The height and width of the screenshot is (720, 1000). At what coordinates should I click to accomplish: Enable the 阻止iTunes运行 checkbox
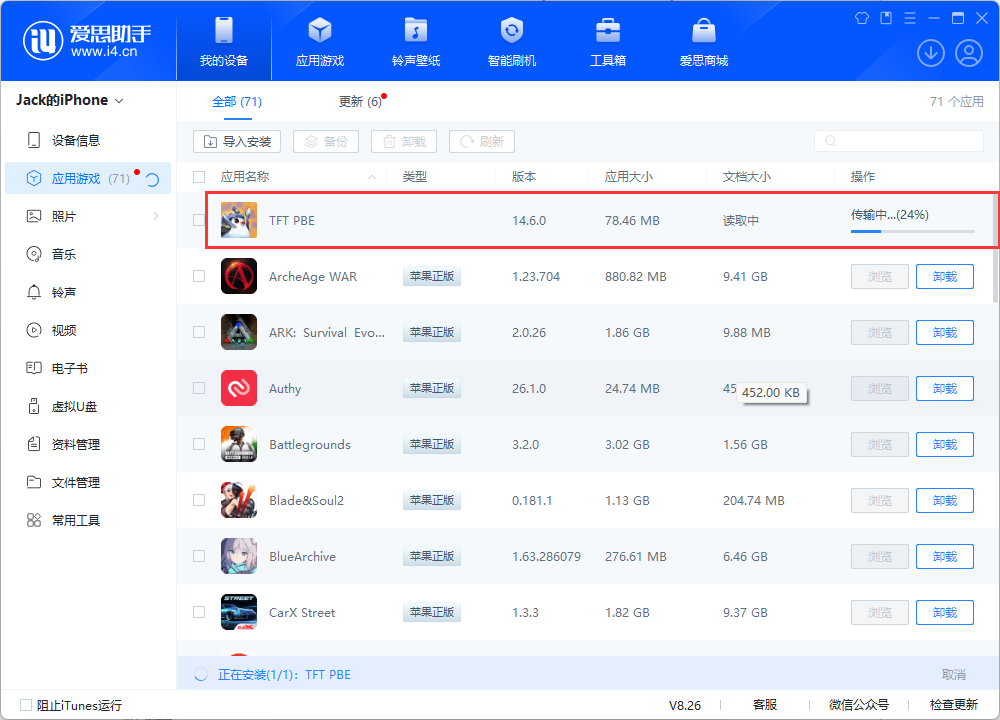26,705
